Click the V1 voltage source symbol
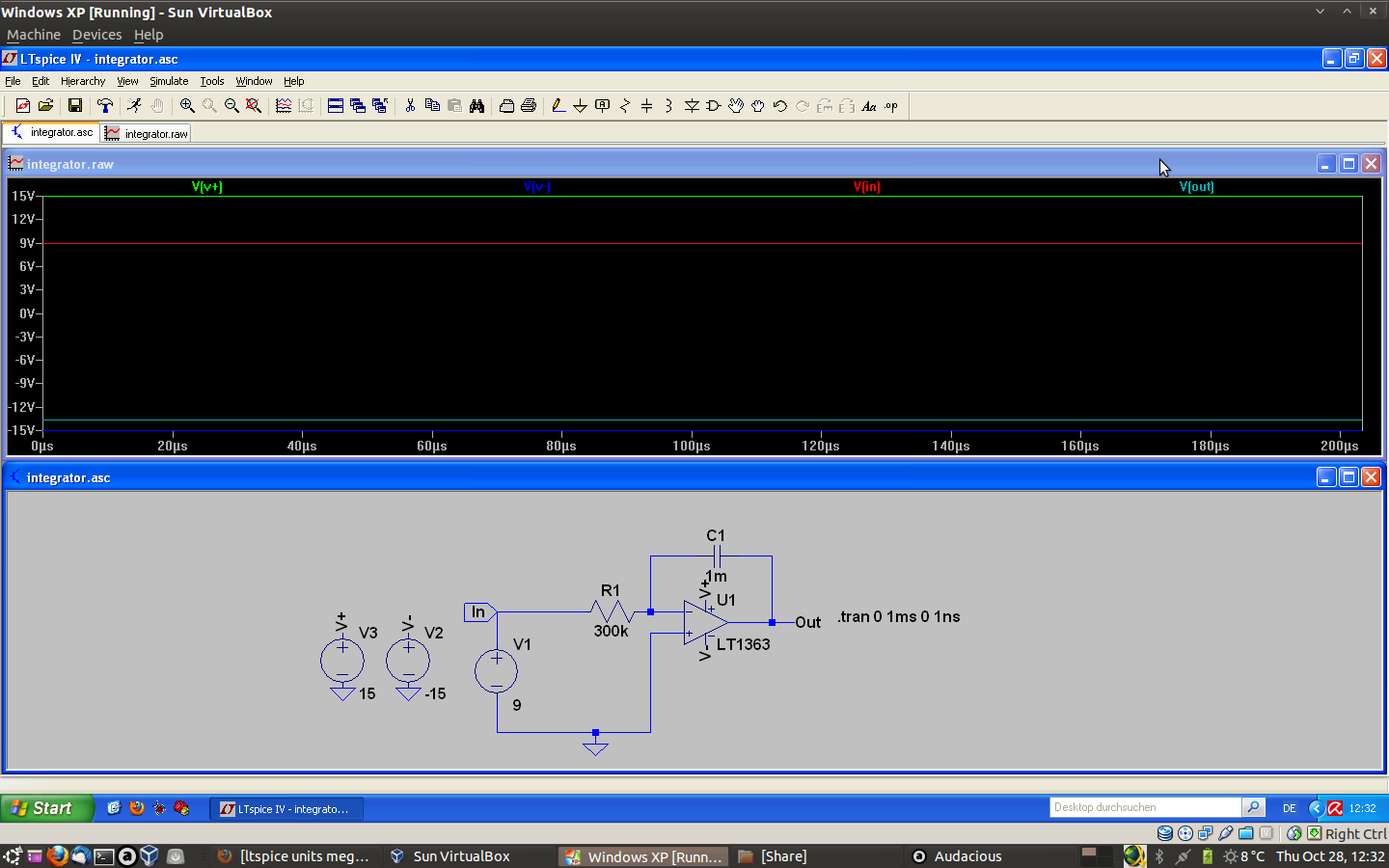 tap(497, 671)
